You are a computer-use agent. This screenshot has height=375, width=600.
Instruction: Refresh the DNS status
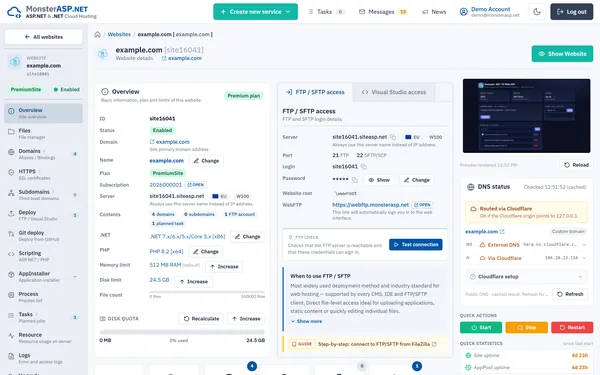click(x=570, y=294)
